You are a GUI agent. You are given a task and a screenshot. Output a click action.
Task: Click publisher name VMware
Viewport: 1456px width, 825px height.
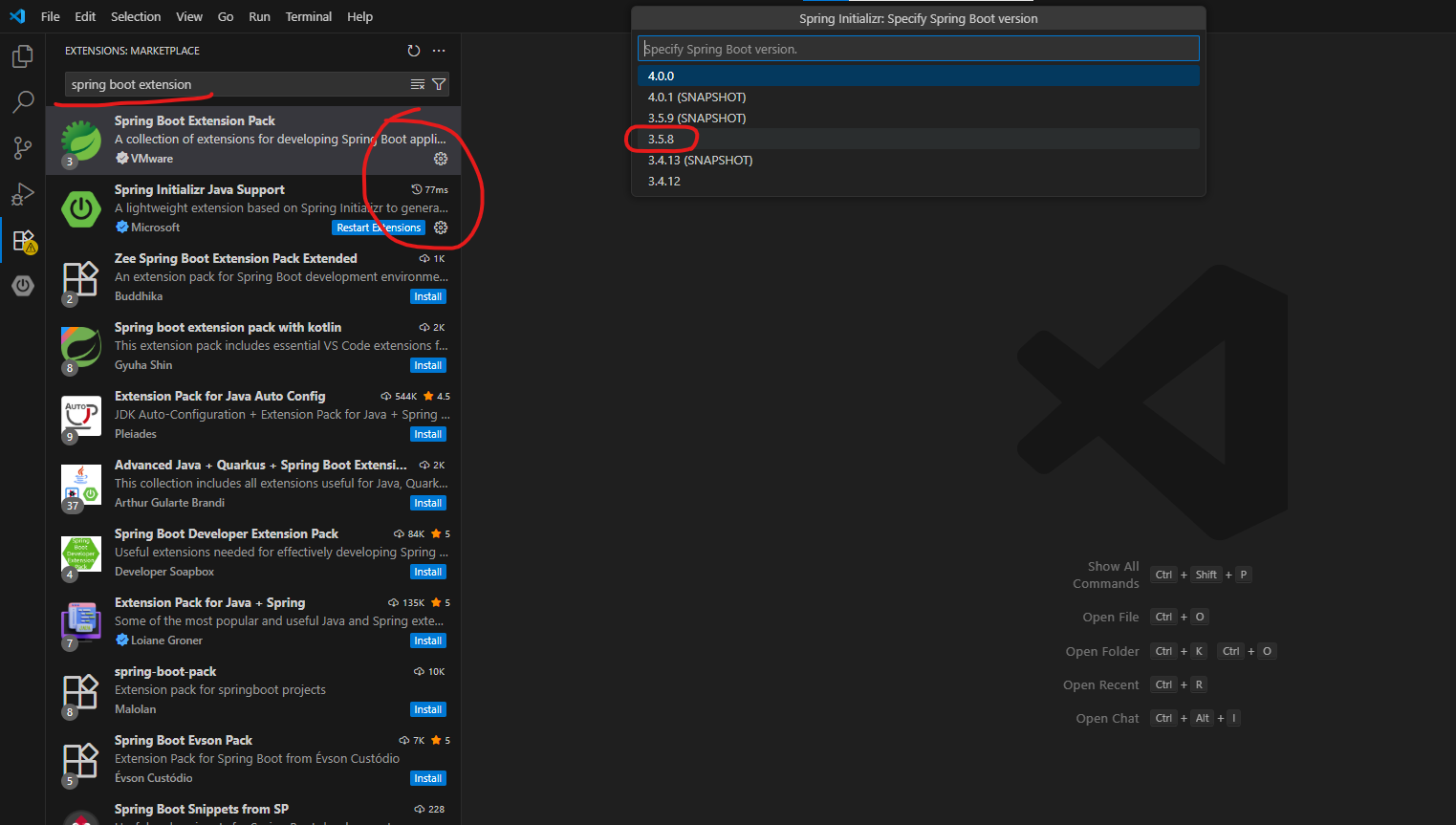tap(152, 159)
